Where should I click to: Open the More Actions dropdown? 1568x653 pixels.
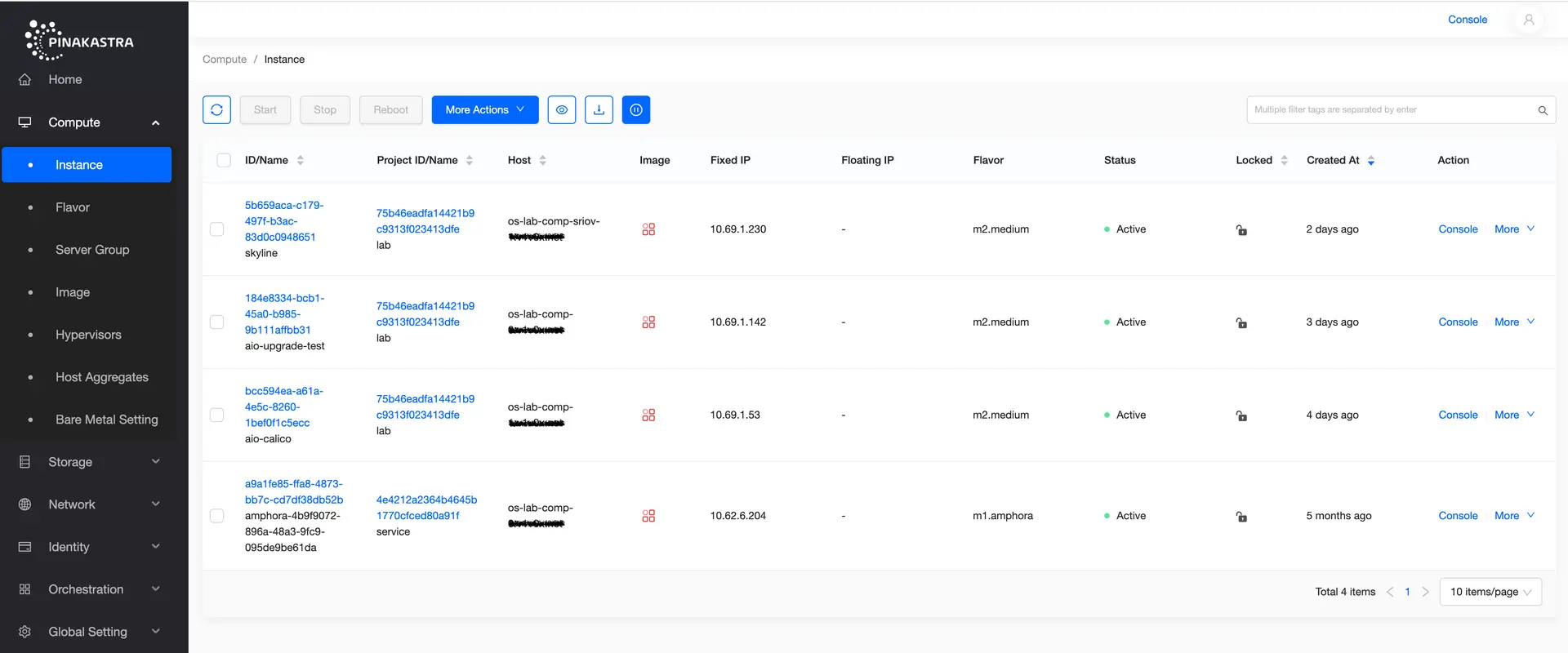[485, 109]
